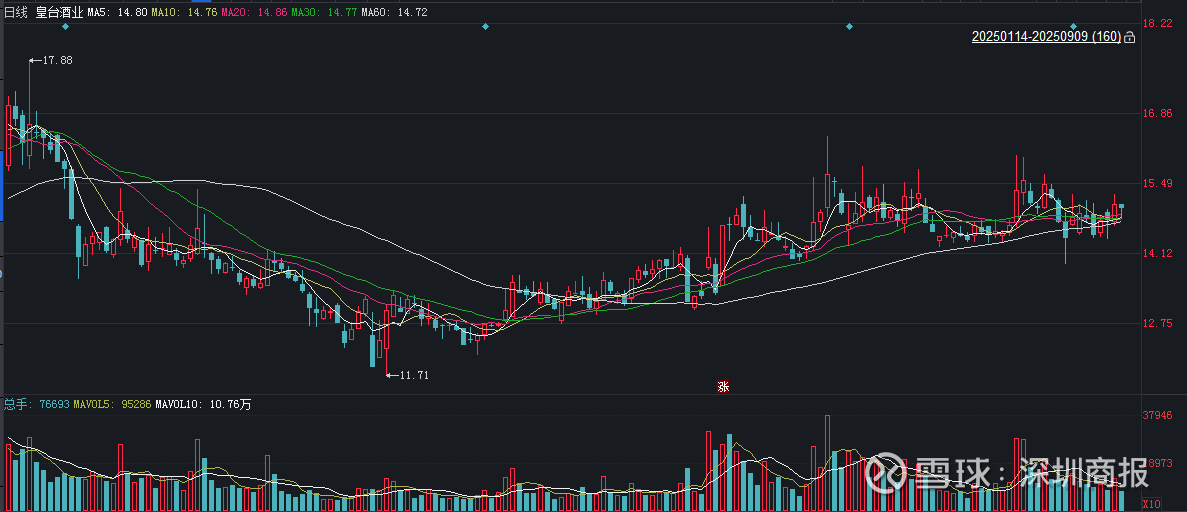The width and height of the screenshot is (1187, 512).
Task: Click the 18.22 price axis label
Action: [1157, 23]
